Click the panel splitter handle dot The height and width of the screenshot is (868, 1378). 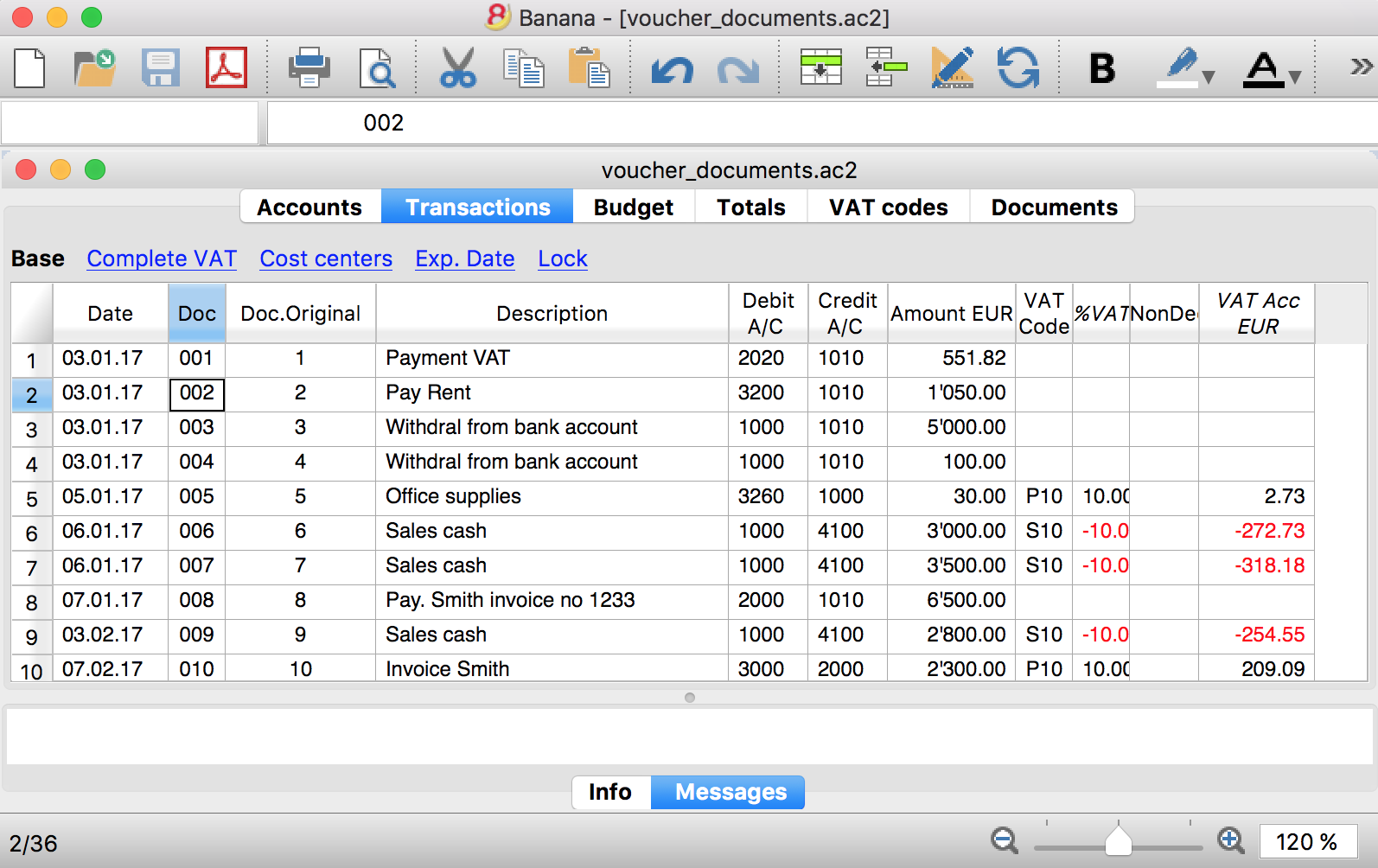689,697
